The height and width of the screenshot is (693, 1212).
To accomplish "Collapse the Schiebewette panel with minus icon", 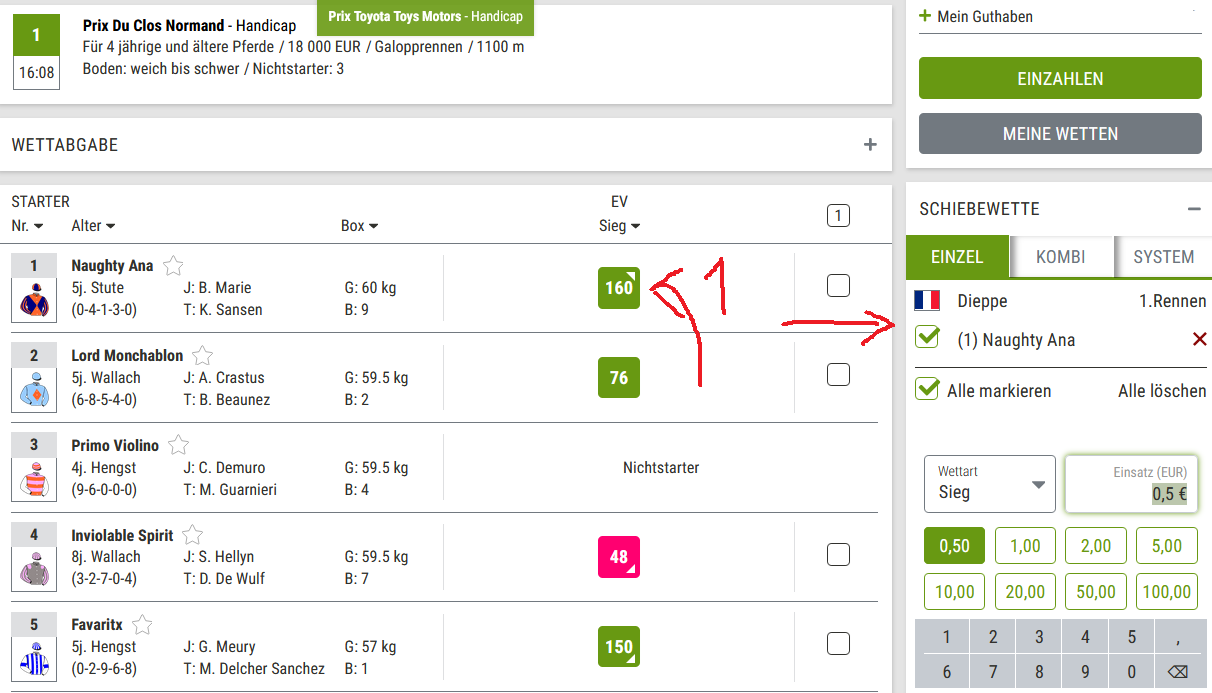I will (x=1194, y=209).
